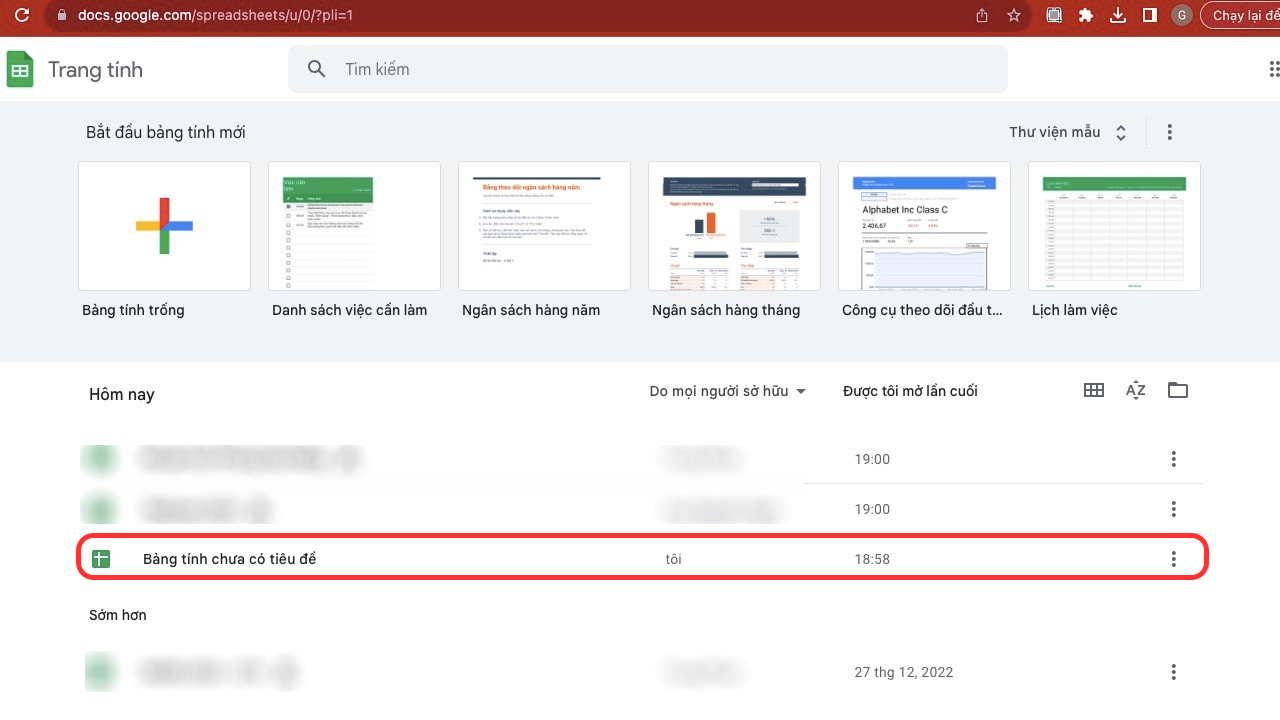Click the Hôm nay section label

(122, 394)
